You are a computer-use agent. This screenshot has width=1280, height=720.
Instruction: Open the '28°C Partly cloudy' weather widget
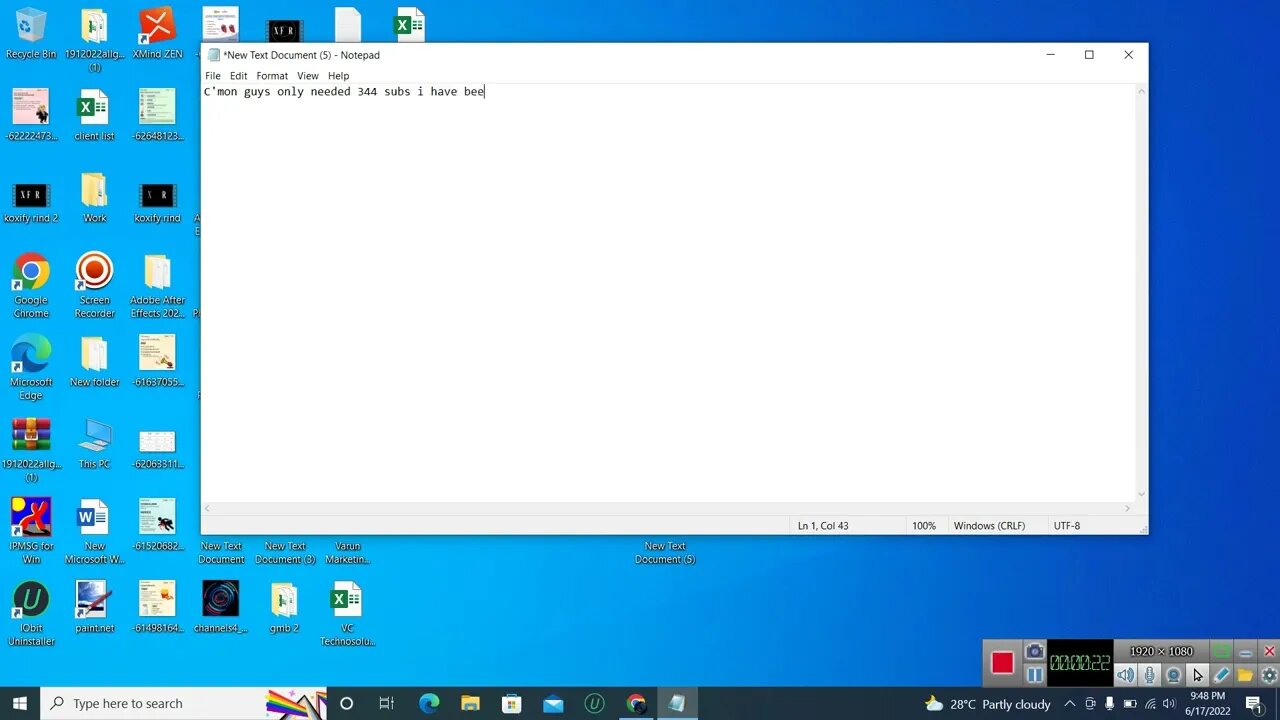coord(987,704)
